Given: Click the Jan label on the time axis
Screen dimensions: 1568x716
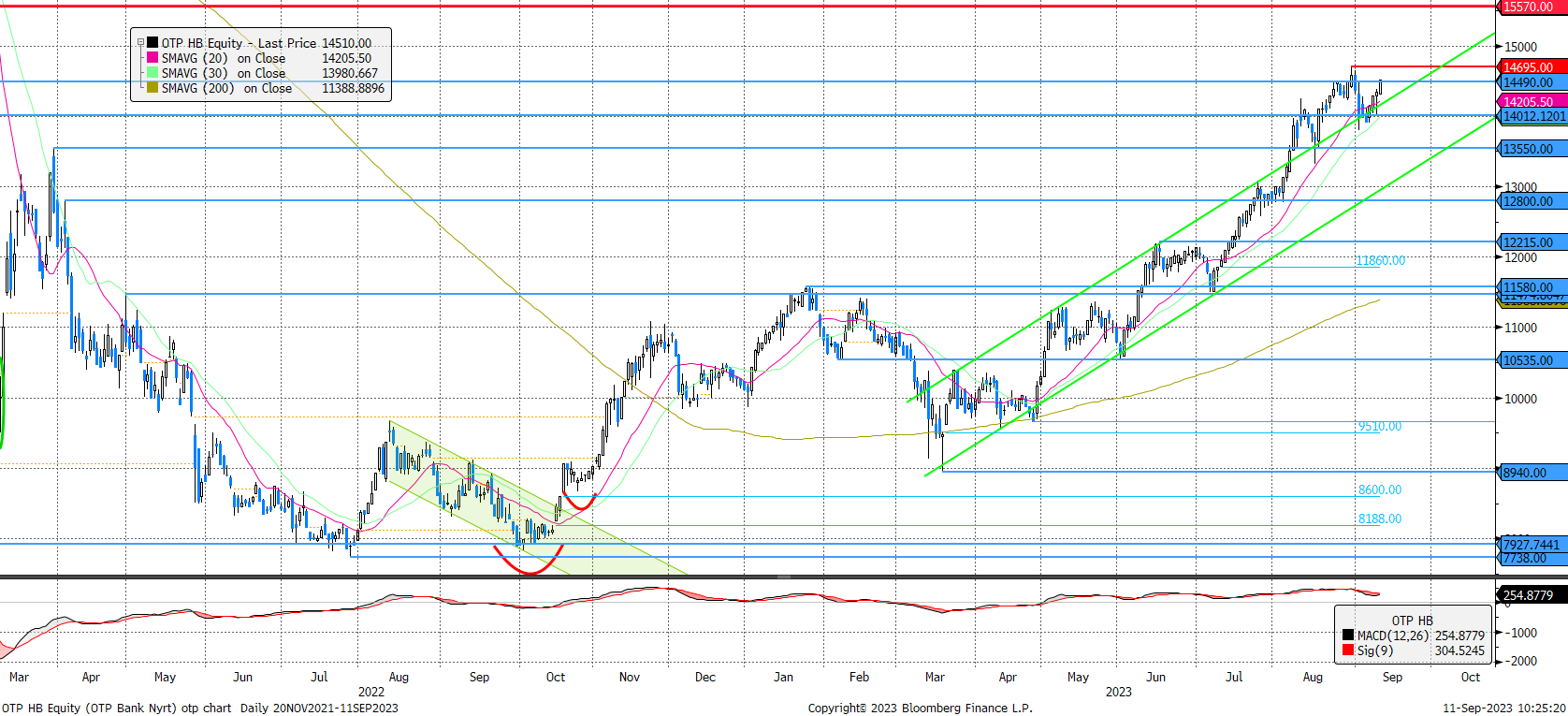Looking at the screenshot, I should coord(783,677).
